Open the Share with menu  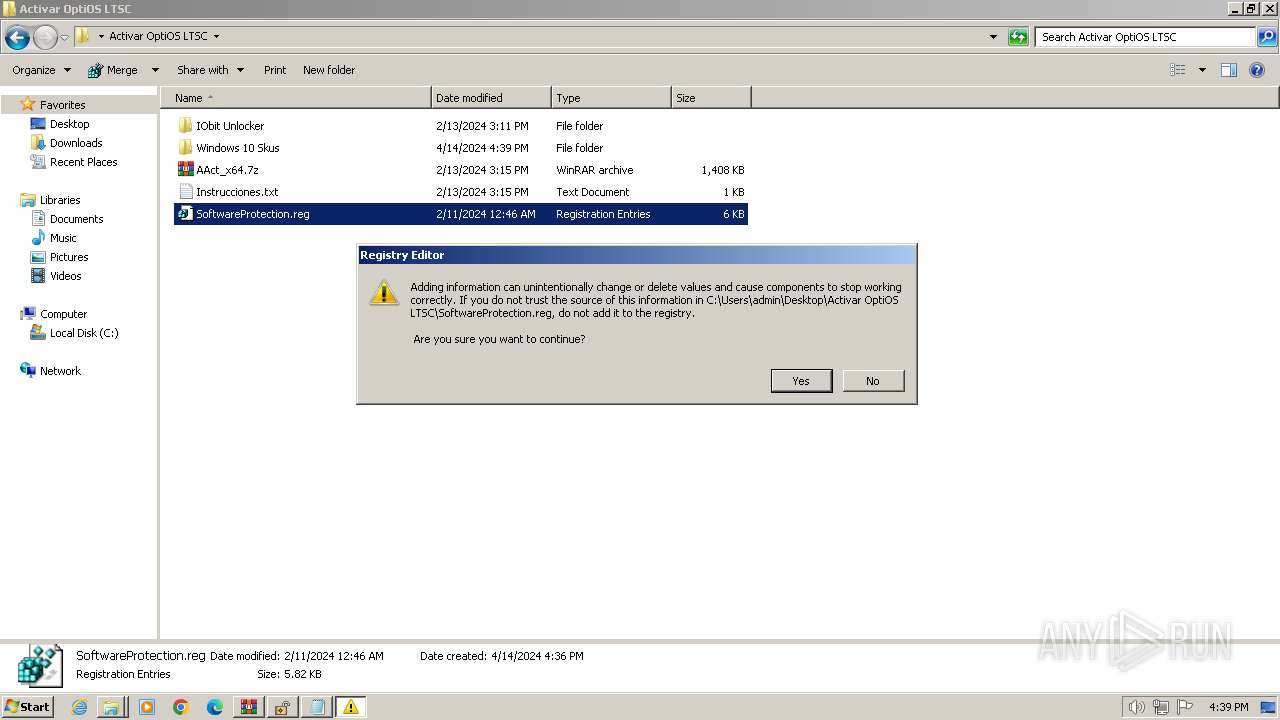point(210,70)
